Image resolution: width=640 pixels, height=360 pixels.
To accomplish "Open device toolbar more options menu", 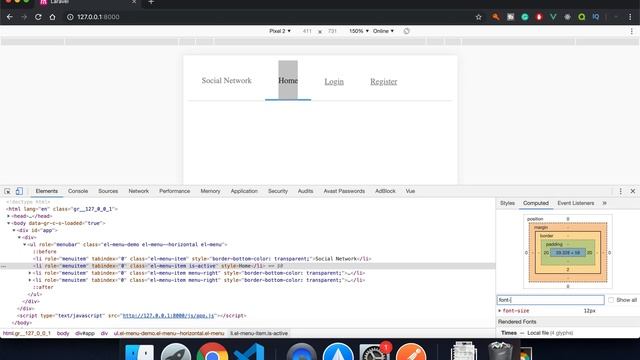I will 631,31.
